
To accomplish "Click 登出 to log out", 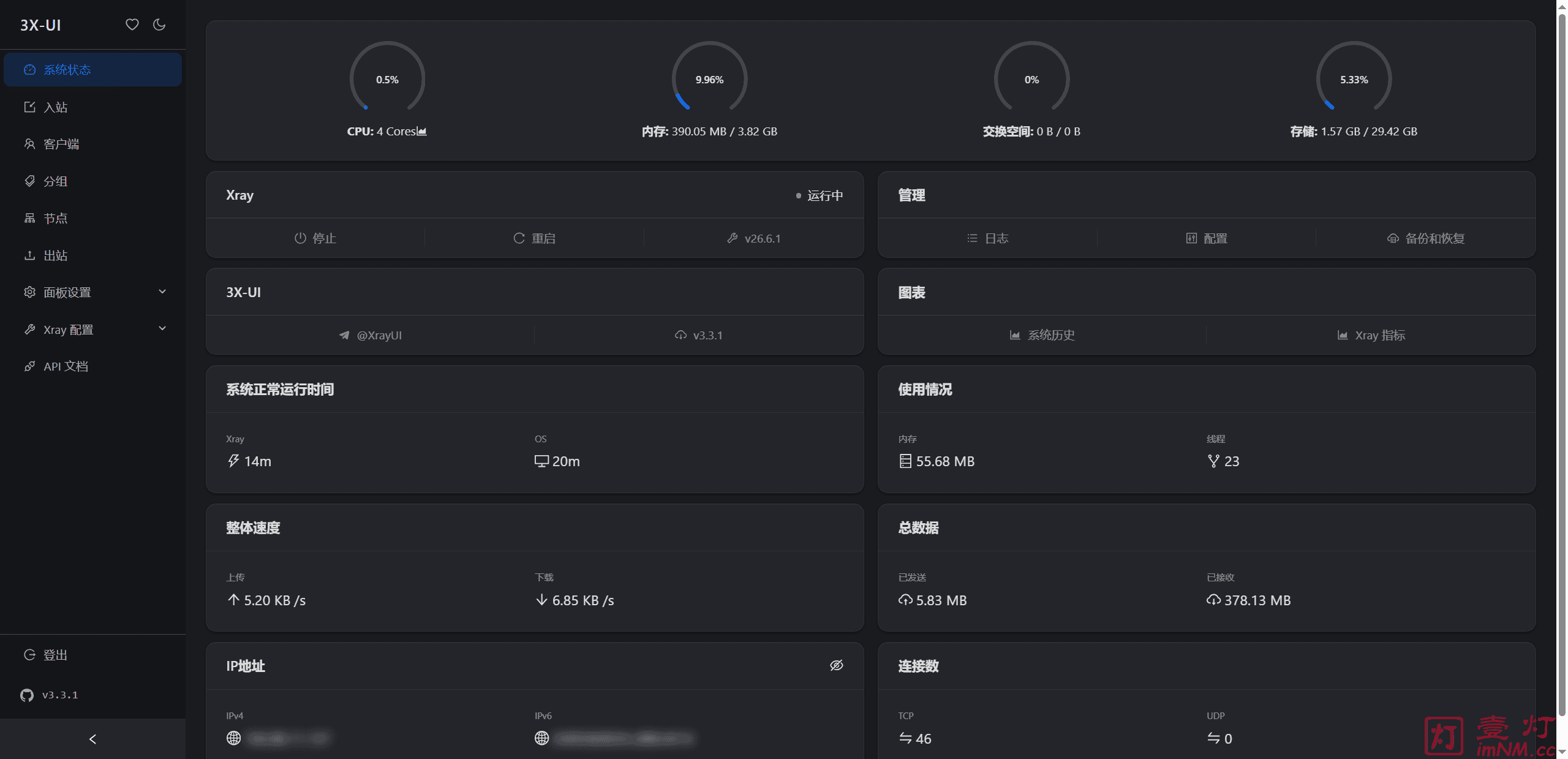I will (x=92, y=655).
